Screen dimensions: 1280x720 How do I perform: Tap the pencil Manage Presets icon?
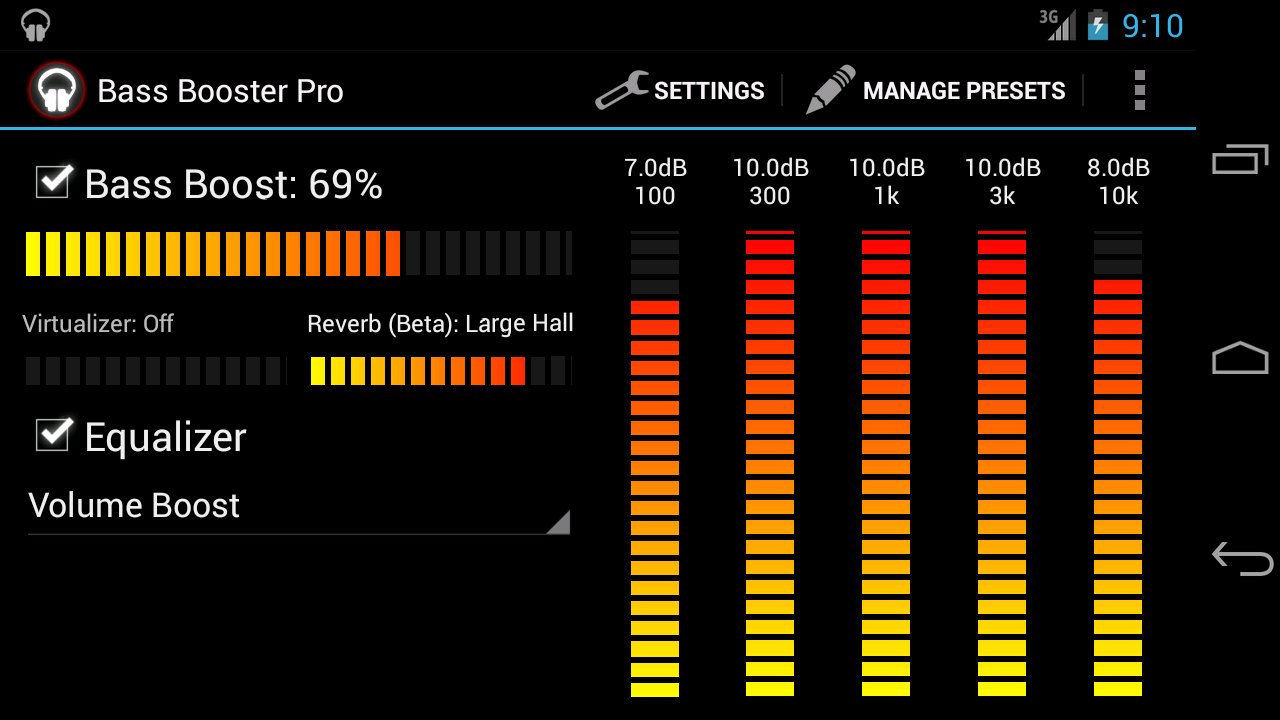[x=831, y=90]
